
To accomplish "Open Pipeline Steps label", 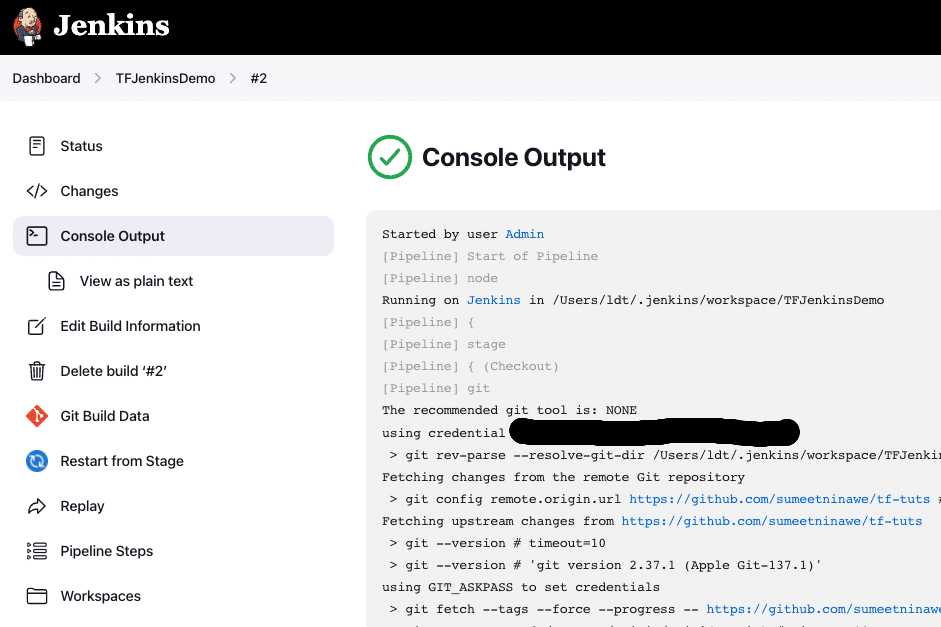I will (x=107, y=551).
